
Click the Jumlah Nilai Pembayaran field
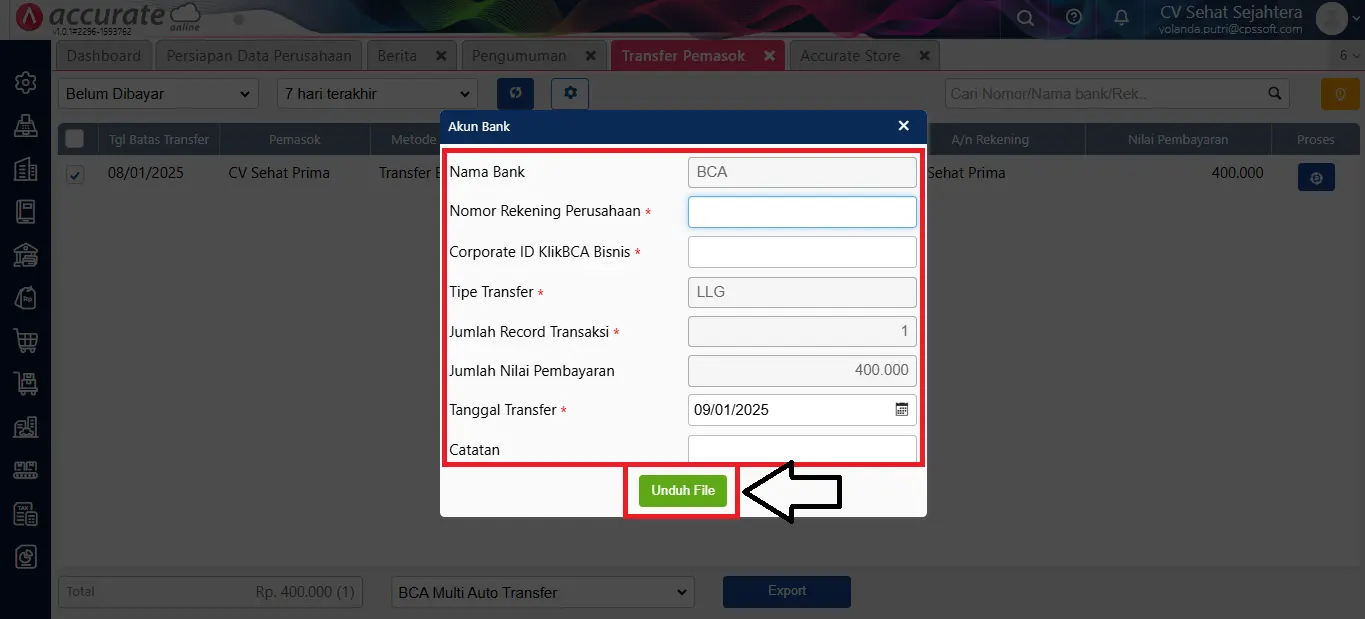(x=802, y=370)
